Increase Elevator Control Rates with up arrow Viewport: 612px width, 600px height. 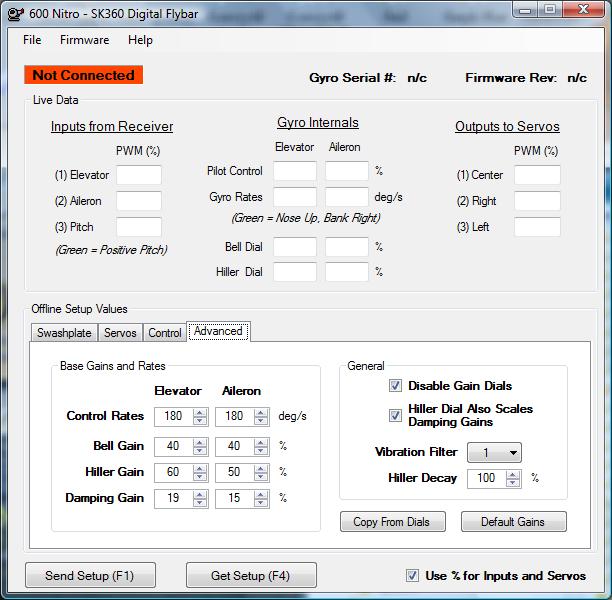point(199,411)
